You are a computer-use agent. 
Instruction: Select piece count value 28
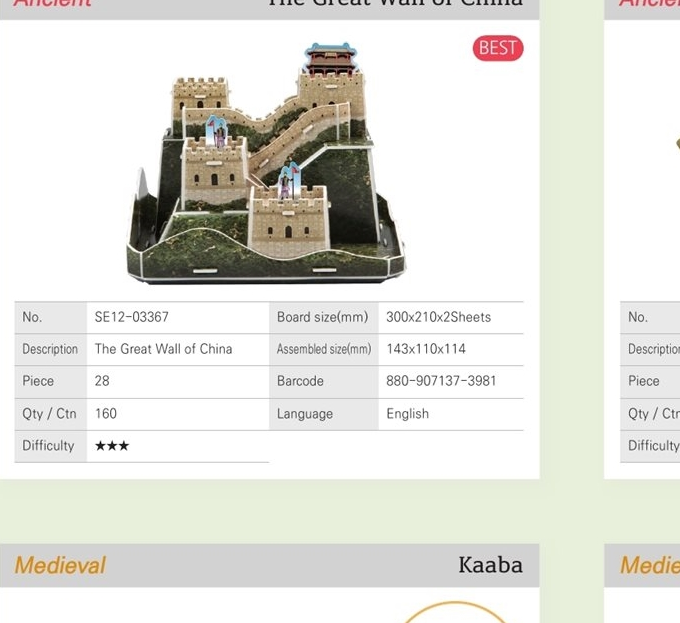[x=102, y=381]
